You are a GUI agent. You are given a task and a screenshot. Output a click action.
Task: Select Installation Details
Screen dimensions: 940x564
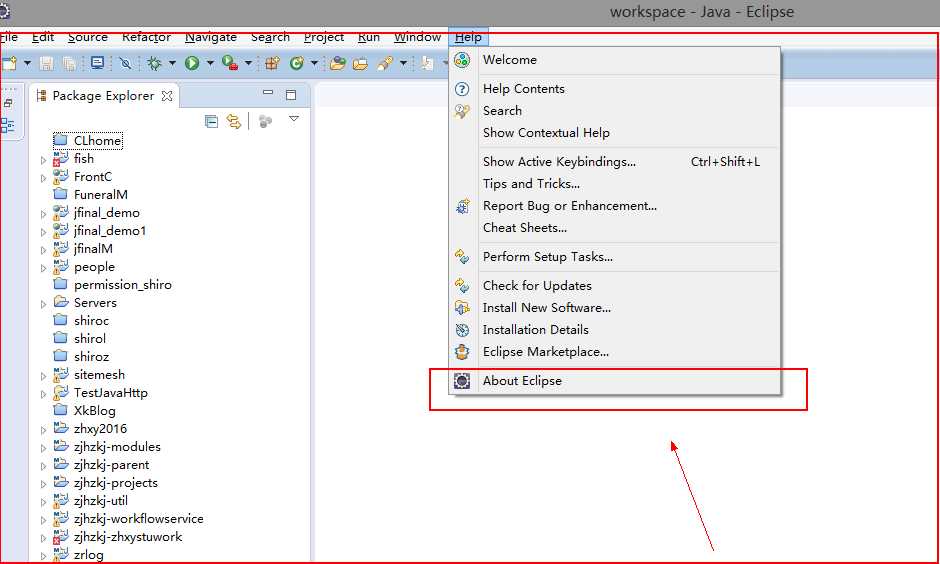coord(614,330)
